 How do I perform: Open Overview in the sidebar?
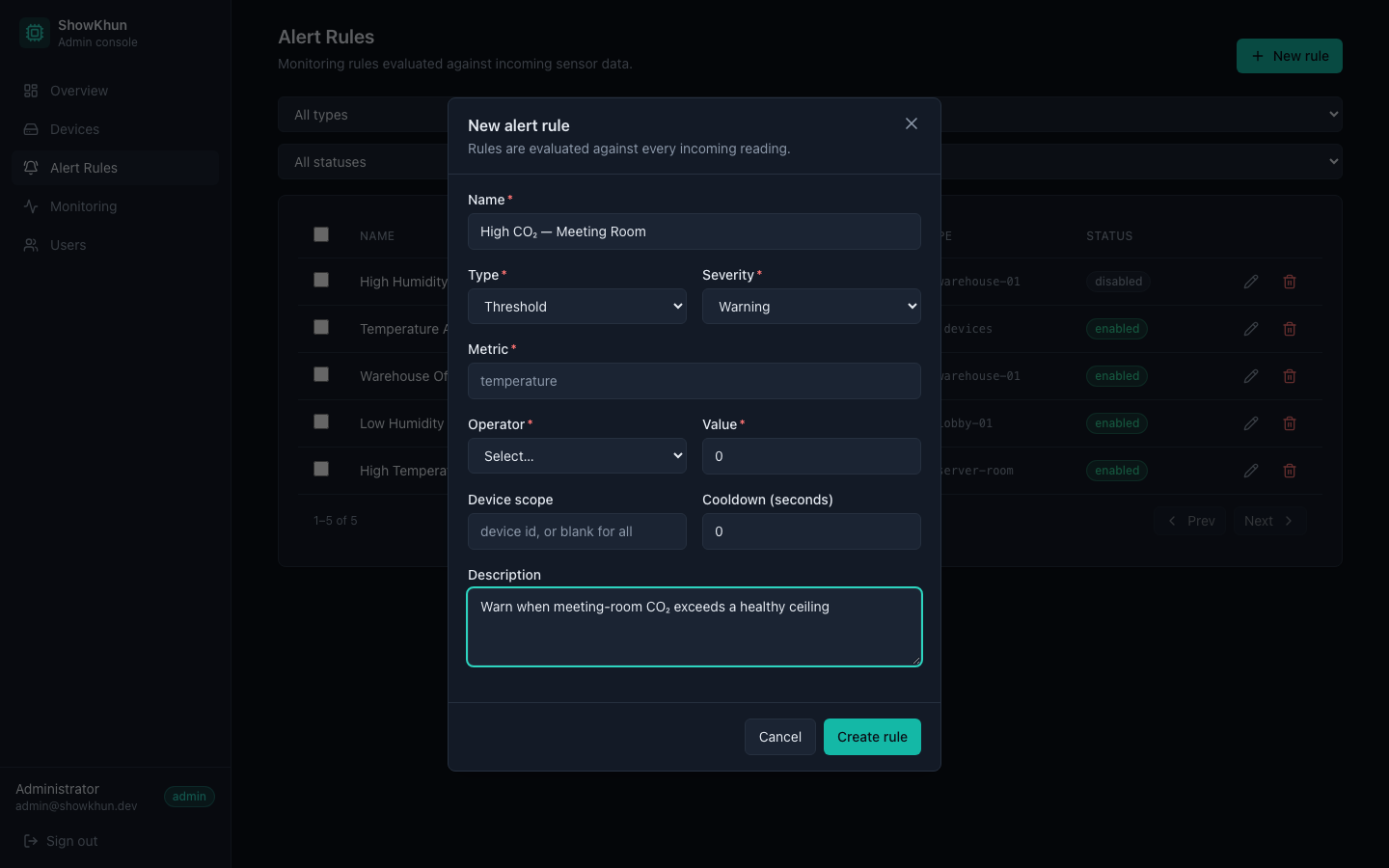116,91
